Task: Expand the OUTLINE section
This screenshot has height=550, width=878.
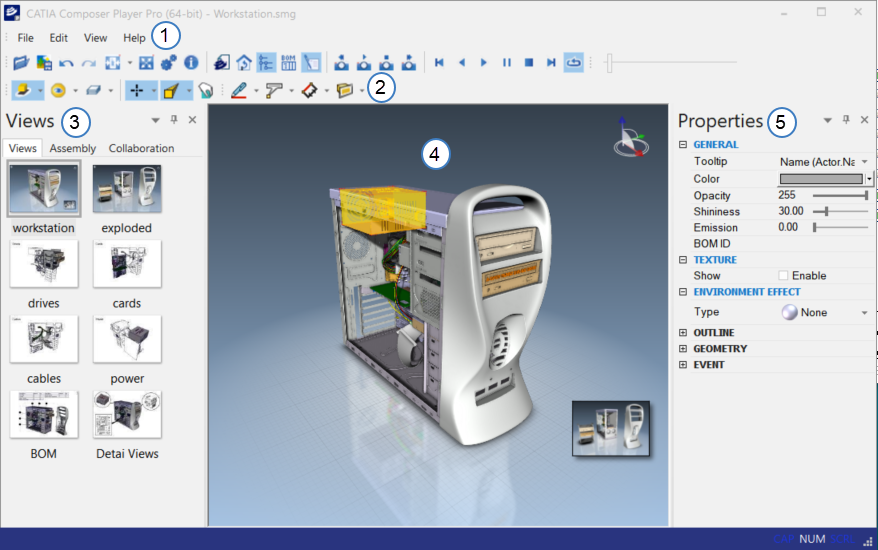Action: [683, 333]
